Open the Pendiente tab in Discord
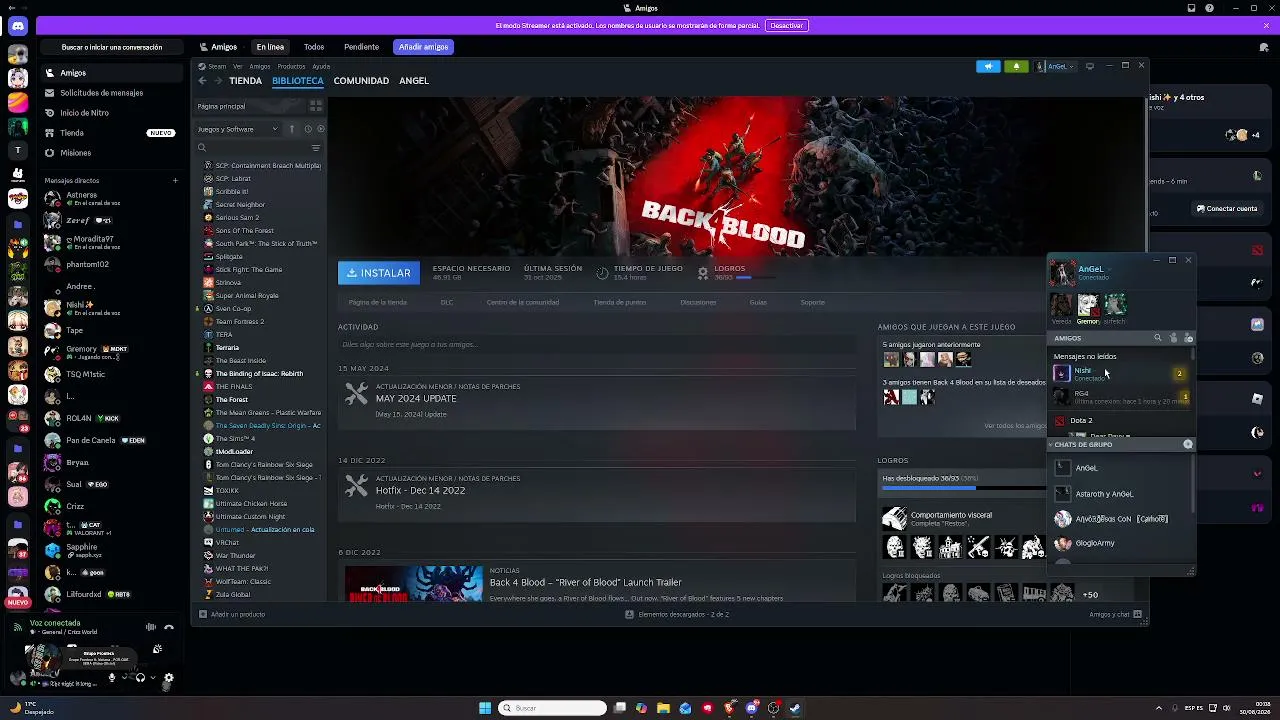This screenshot has width=1280, height=720. point(361,47)
